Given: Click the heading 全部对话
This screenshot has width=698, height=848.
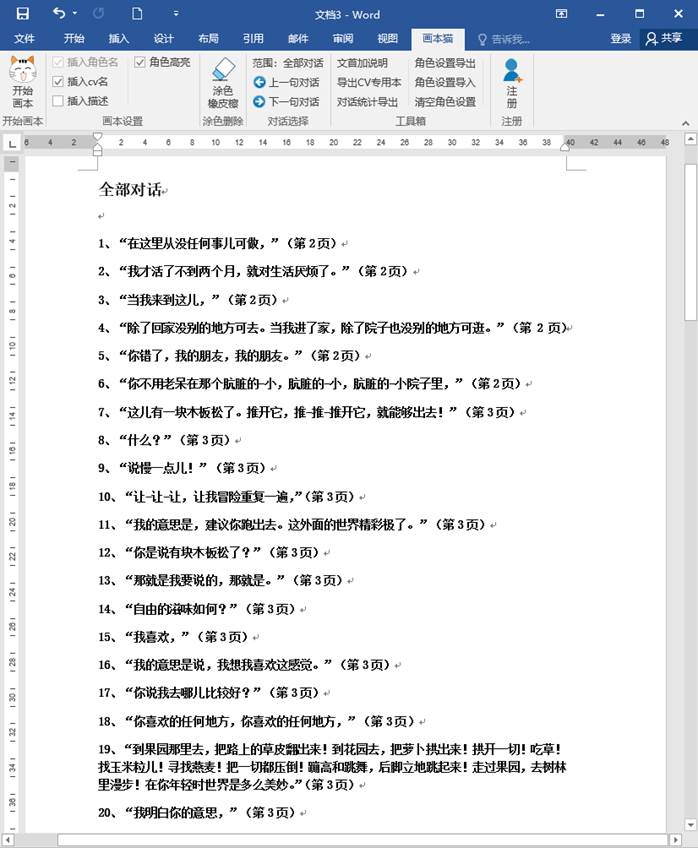Looking at the screenshot, I should coord(130,189).
